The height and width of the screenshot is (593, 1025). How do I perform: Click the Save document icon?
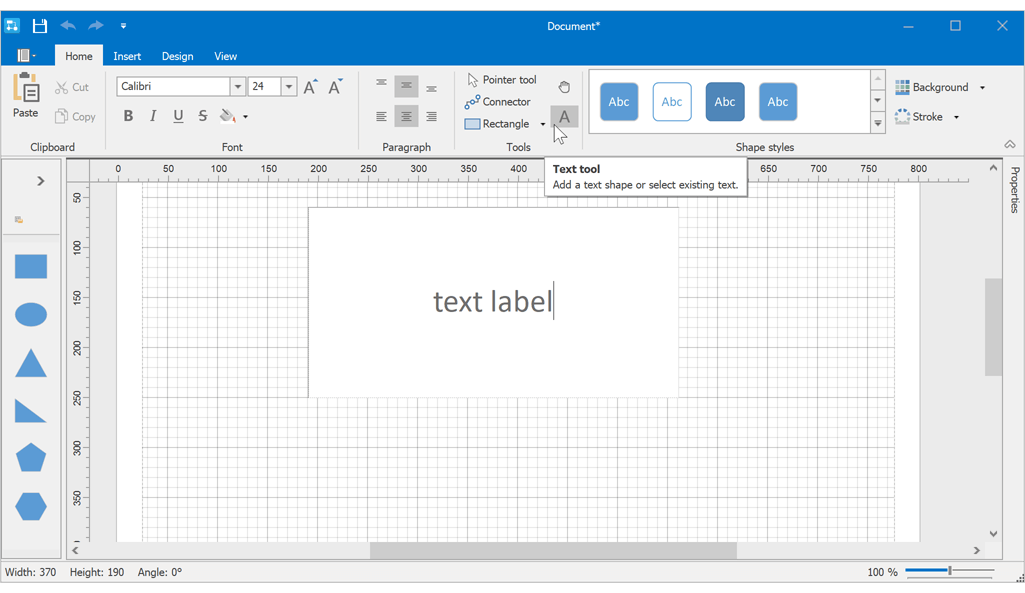(40, 25)
